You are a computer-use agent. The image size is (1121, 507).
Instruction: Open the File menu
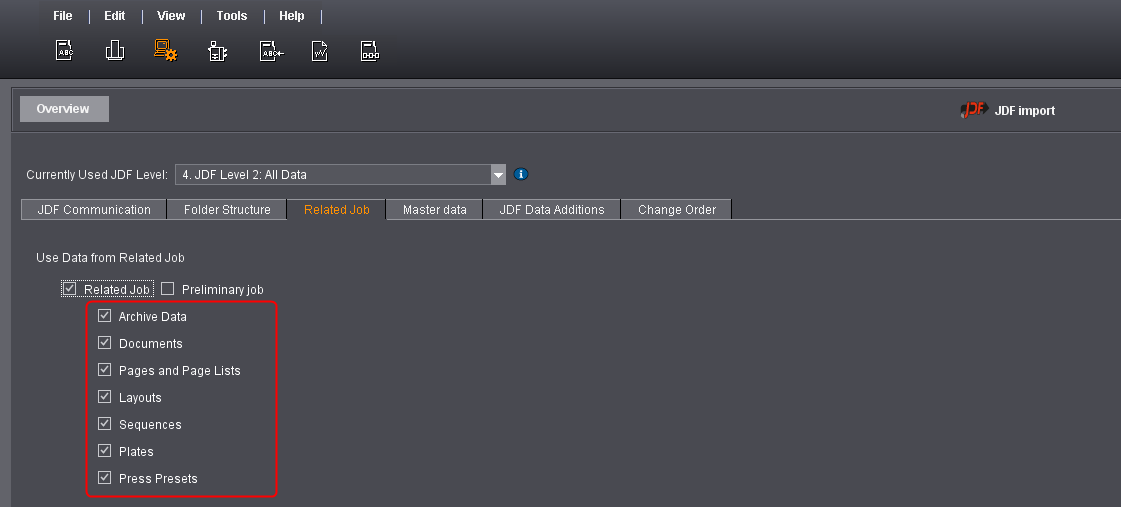[x=63, y=16]
